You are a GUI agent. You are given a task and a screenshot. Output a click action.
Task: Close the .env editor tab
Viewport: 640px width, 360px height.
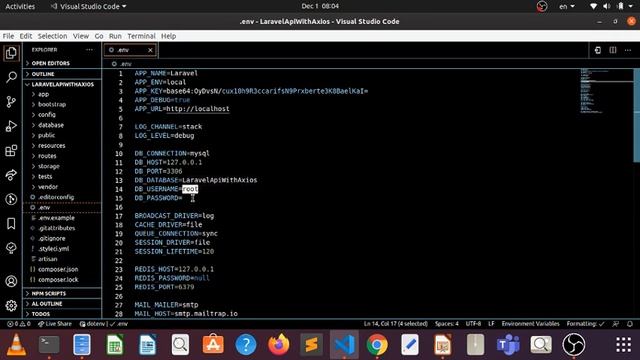coord(150,50)
